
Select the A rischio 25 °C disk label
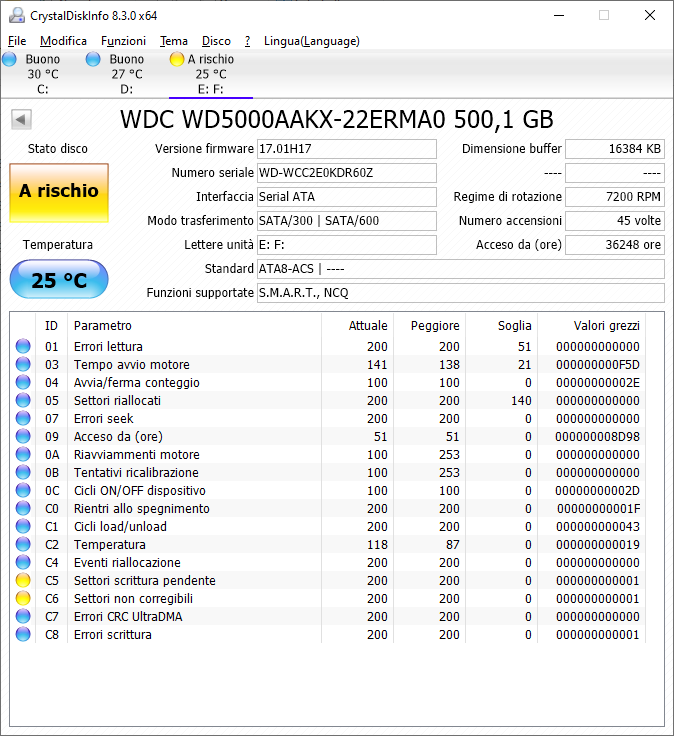211,74
